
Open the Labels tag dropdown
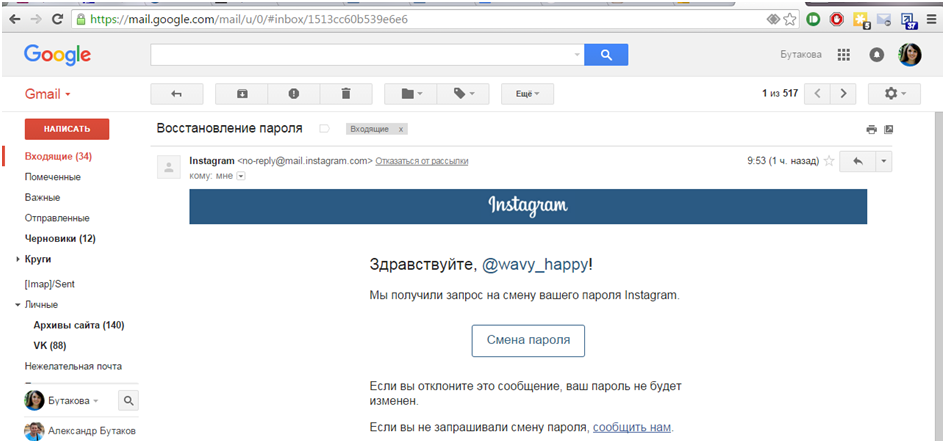463,94
